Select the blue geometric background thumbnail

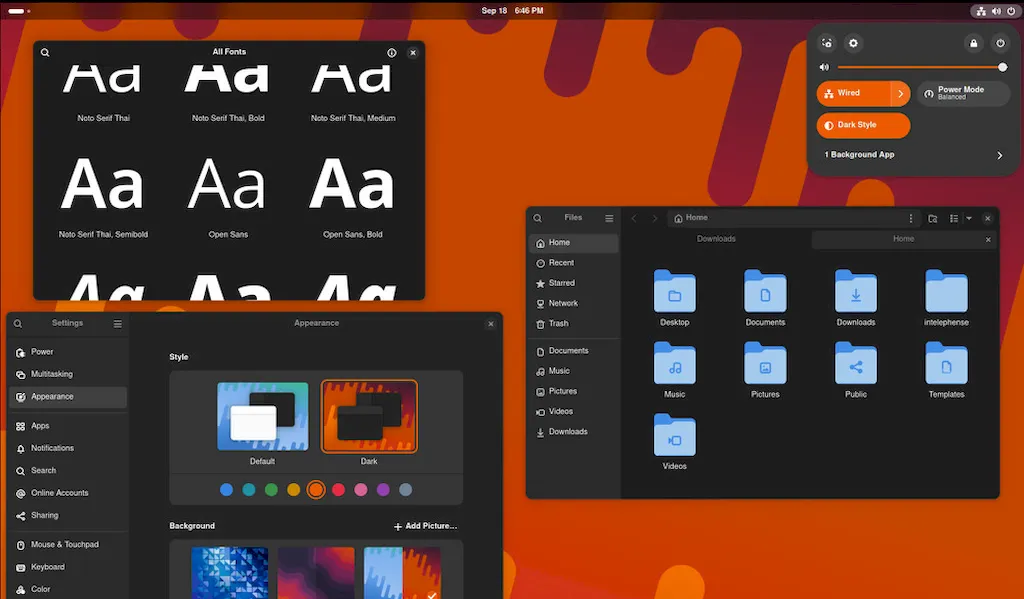[x=230, y=573]
